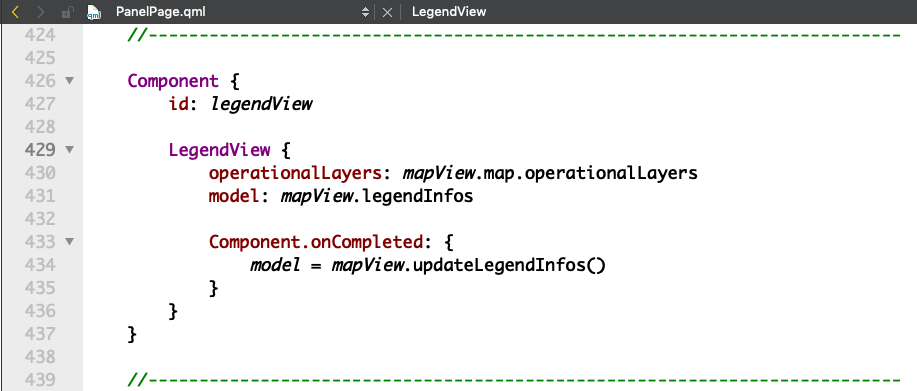Click the qml file type icon

(94, 12)
